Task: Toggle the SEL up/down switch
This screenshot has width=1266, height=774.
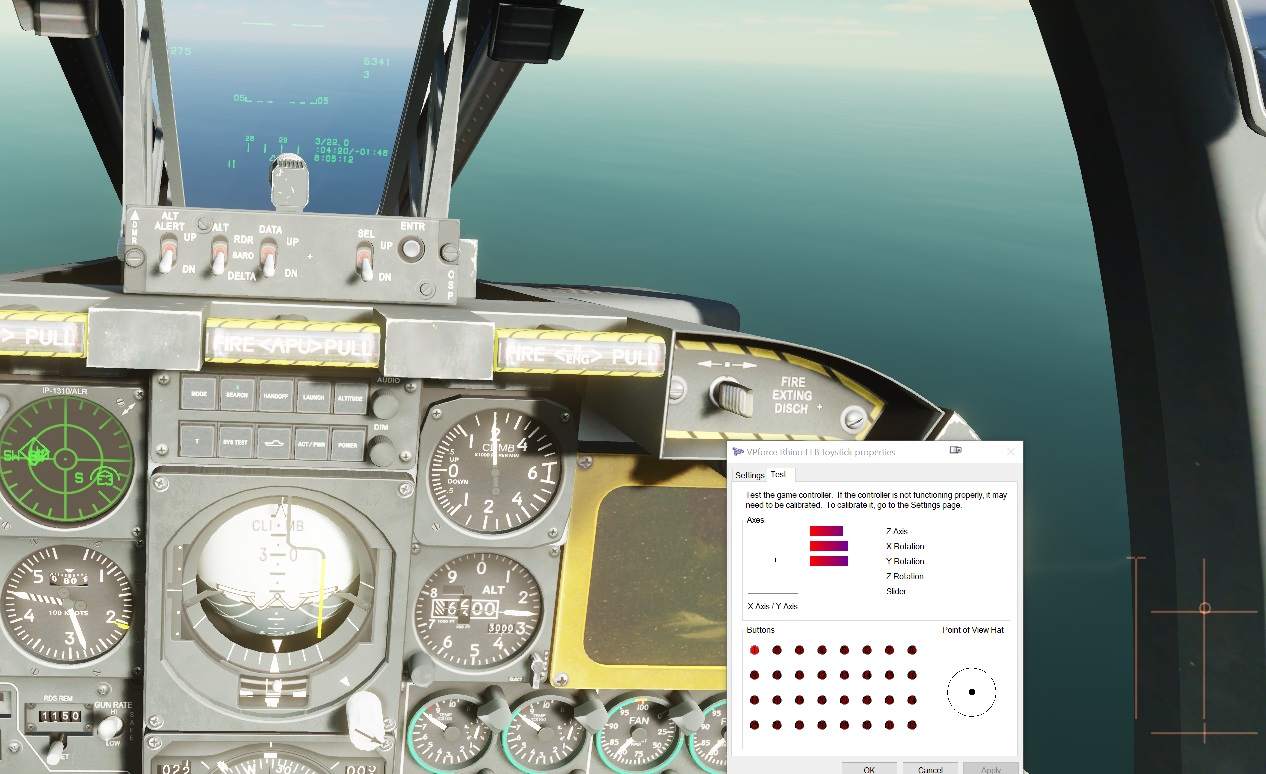Action: coord(367,261)
